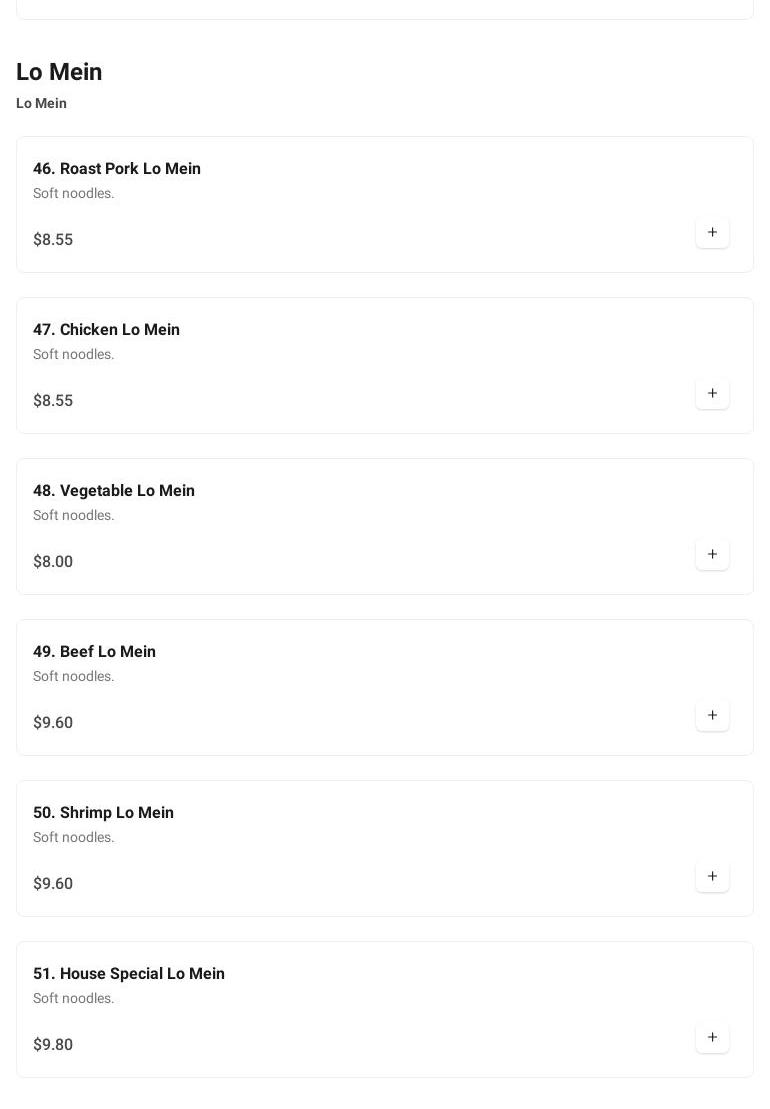The width and height of the screenshot is (770, 1109).
Task: Click the $9.80 House Special price
Action: point(53,1045)
